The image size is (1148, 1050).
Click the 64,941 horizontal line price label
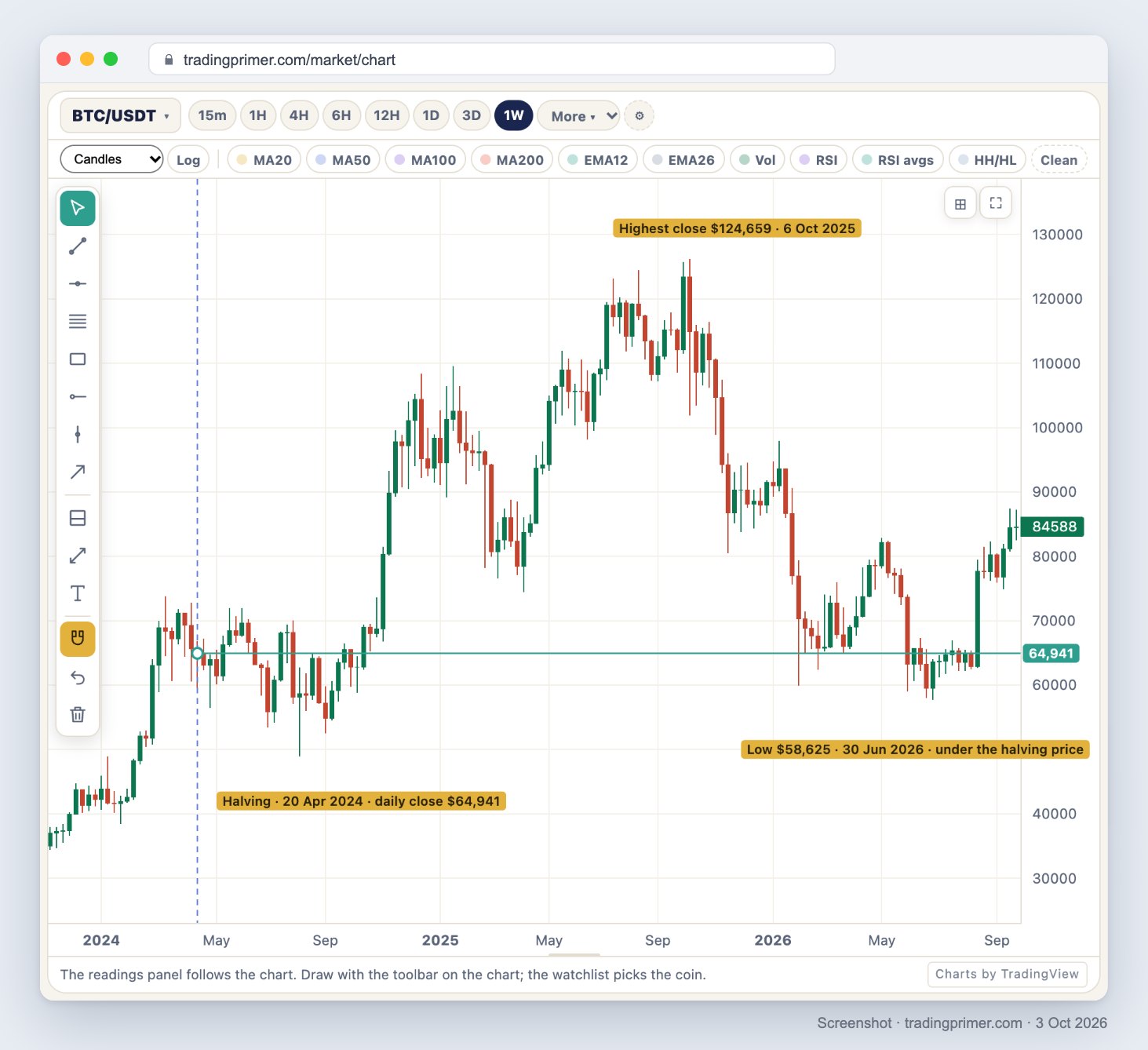pos(1051,653)
